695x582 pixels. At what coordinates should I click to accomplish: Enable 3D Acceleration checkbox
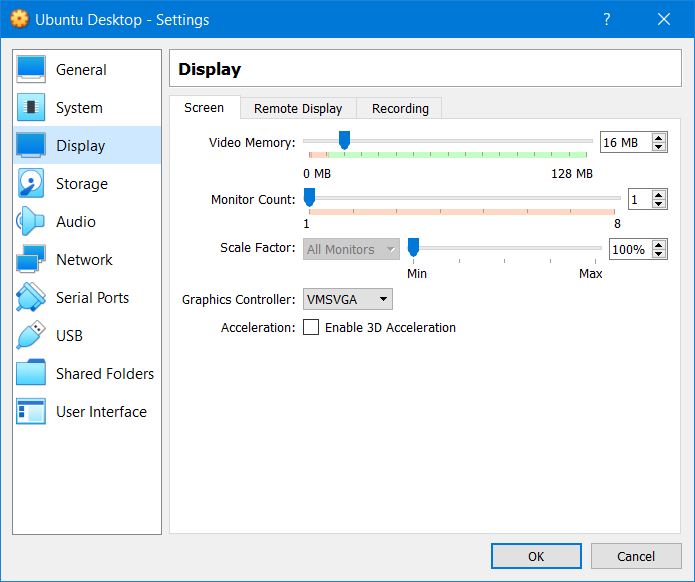point(311,328)
